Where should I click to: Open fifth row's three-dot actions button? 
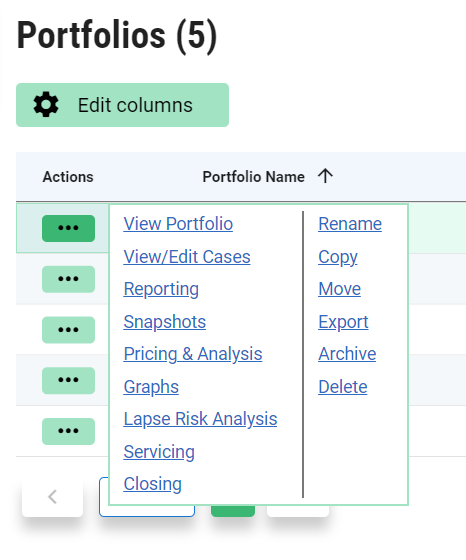69,431
